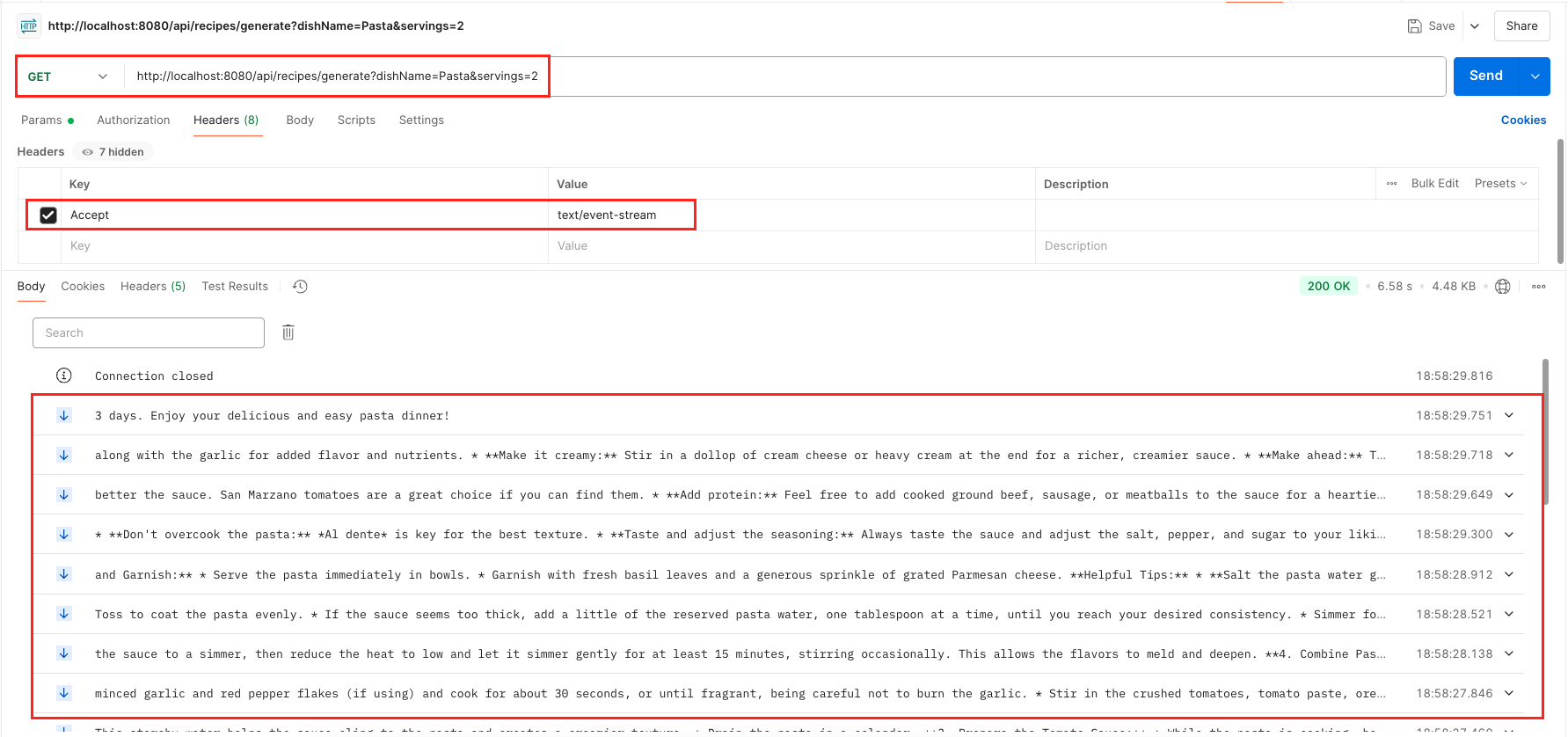Click the text/event-stream value cell
This screenshot has height=737, width=1568.
pos(791,215)
